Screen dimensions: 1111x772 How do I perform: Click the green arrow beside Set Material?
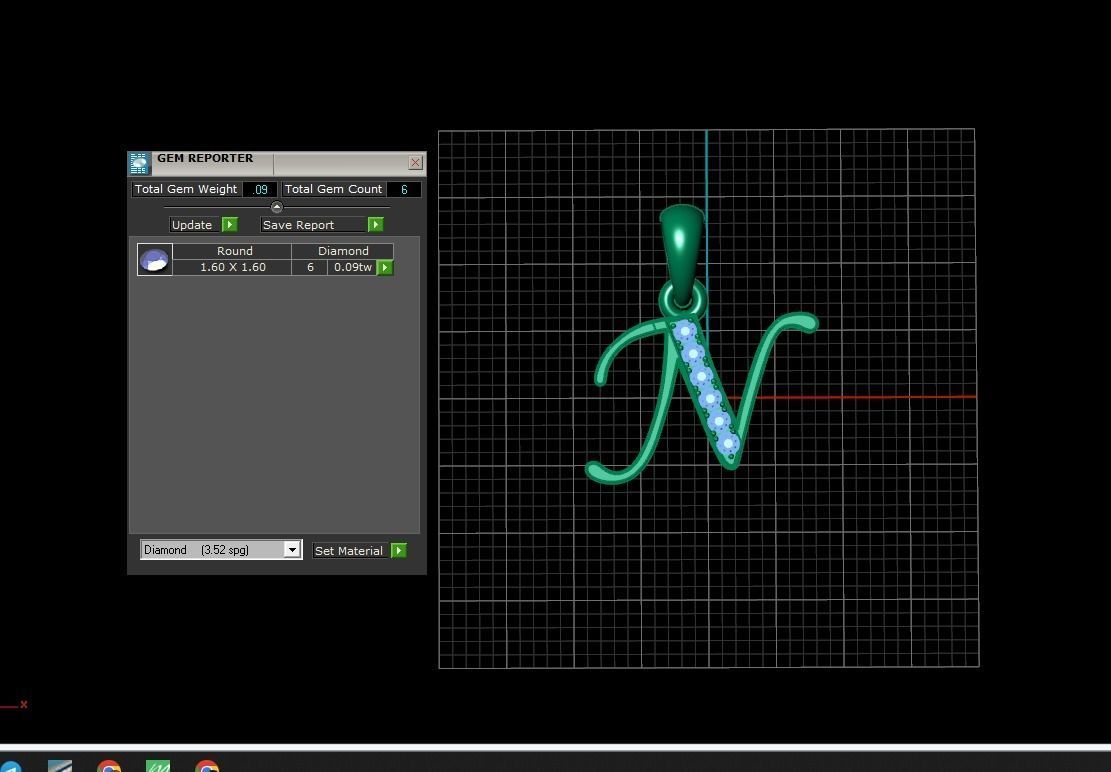click(x=399, y=550)
